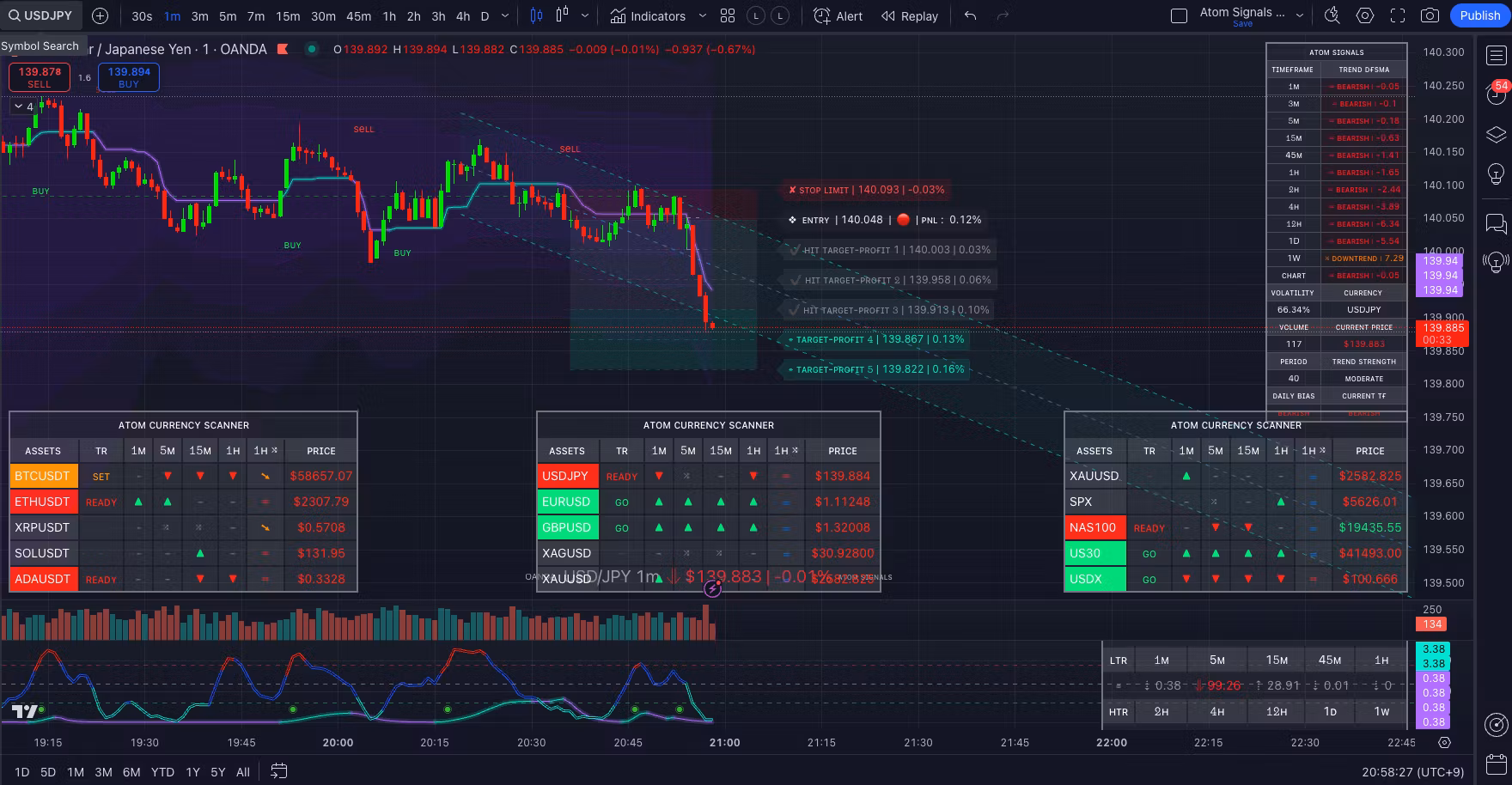The image size is (1512, 785).
Task: Set date range to 1Y
Action: pyautogui.click(x=192, y=772)
